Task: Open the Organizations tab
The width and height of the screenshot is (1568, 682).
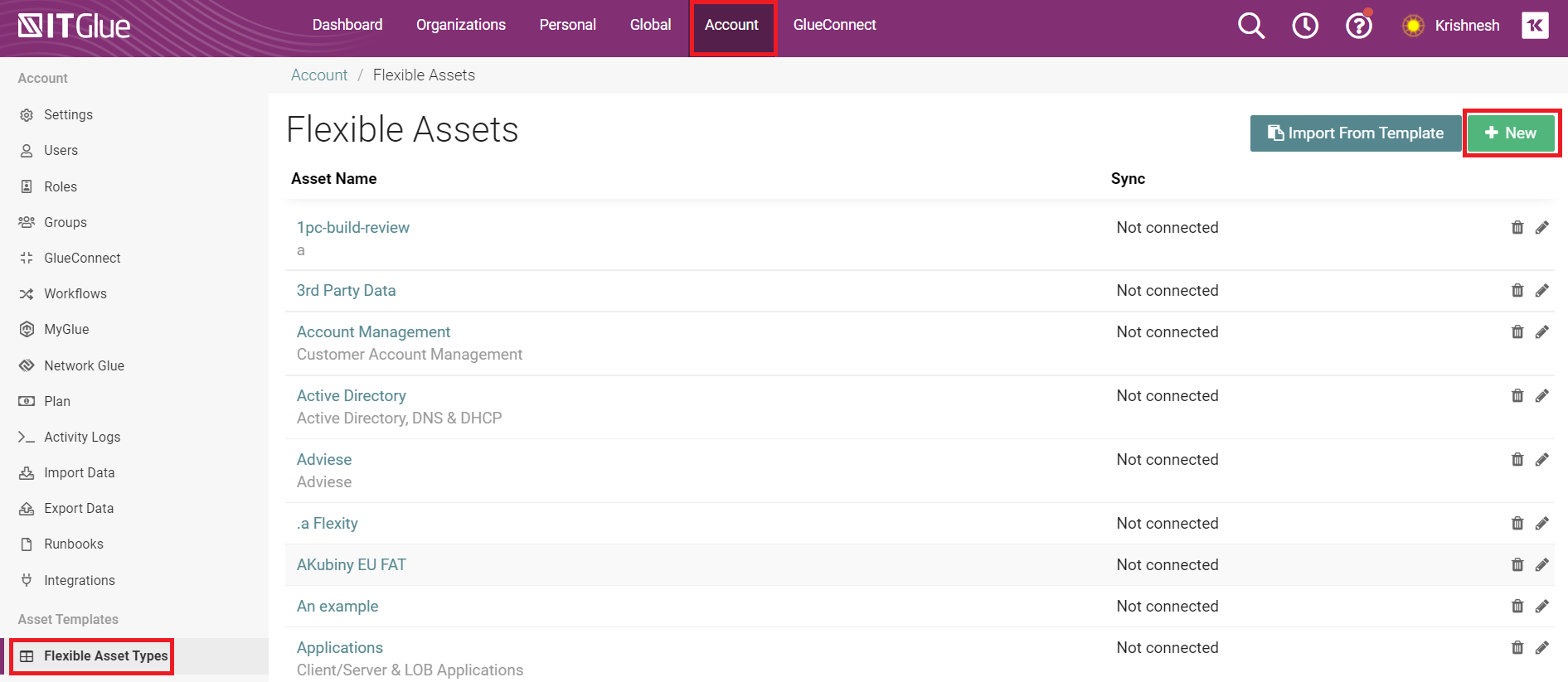Action: (461, 25)
